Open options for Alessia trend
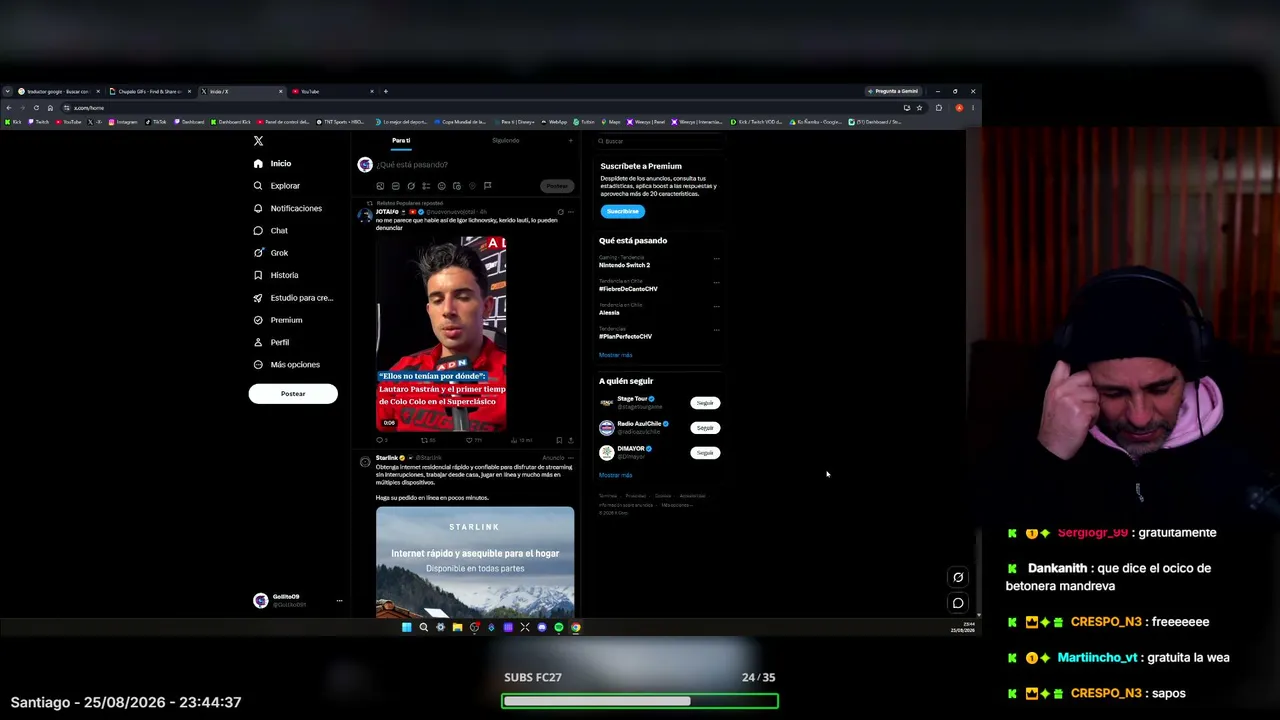The height and width of the screenshot is (720, 1280). click(x=716, y=307)
